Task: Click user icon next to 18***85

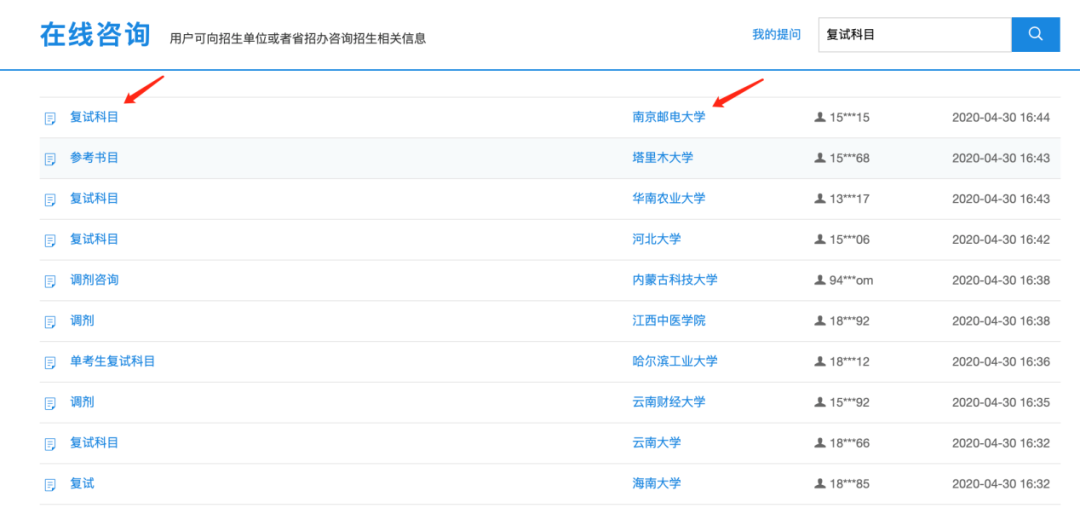Action: click(820, 485)
